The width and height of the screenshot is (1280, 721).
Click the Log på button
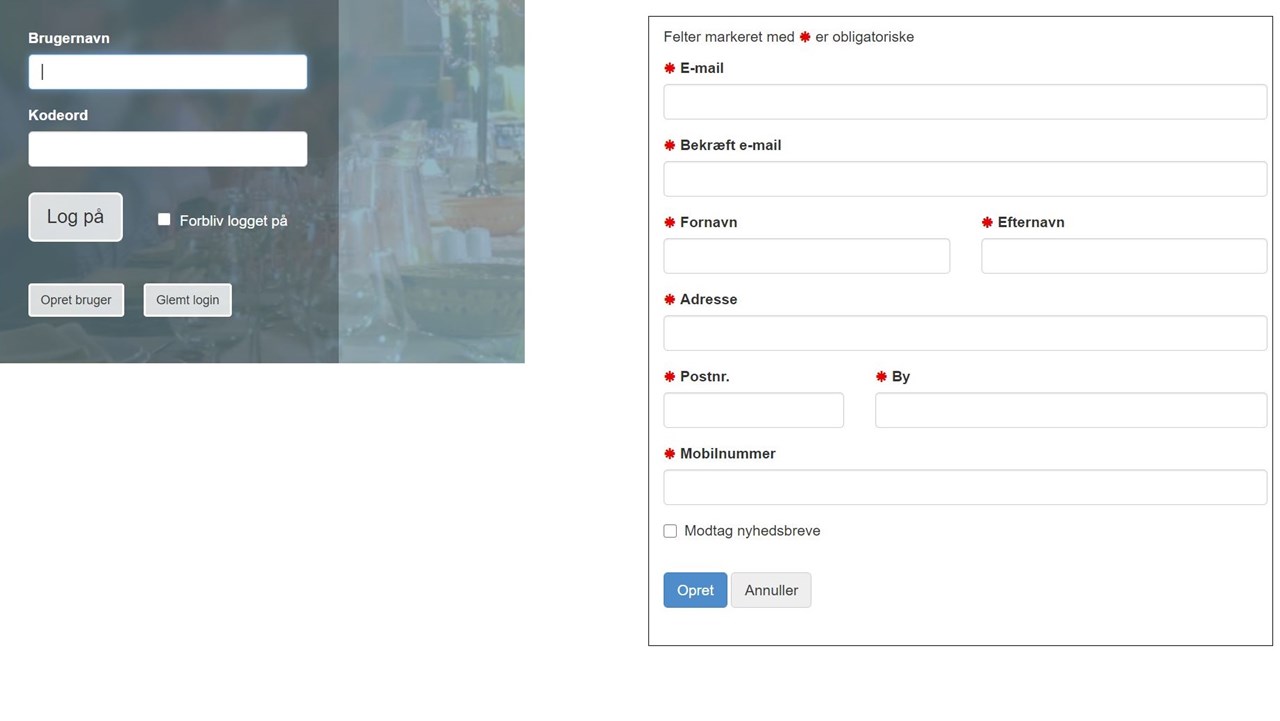[76, 217]
